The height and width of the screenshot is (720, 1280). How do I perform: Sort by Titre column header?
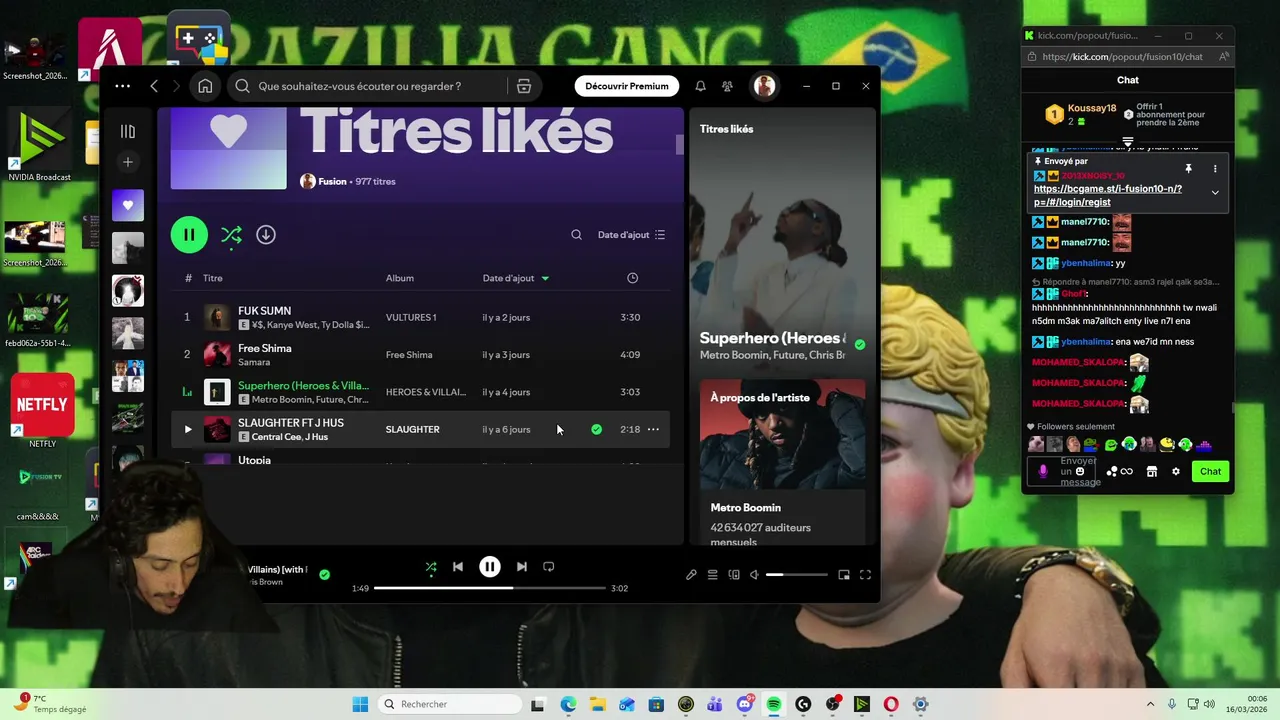click(x=212, y=278)
